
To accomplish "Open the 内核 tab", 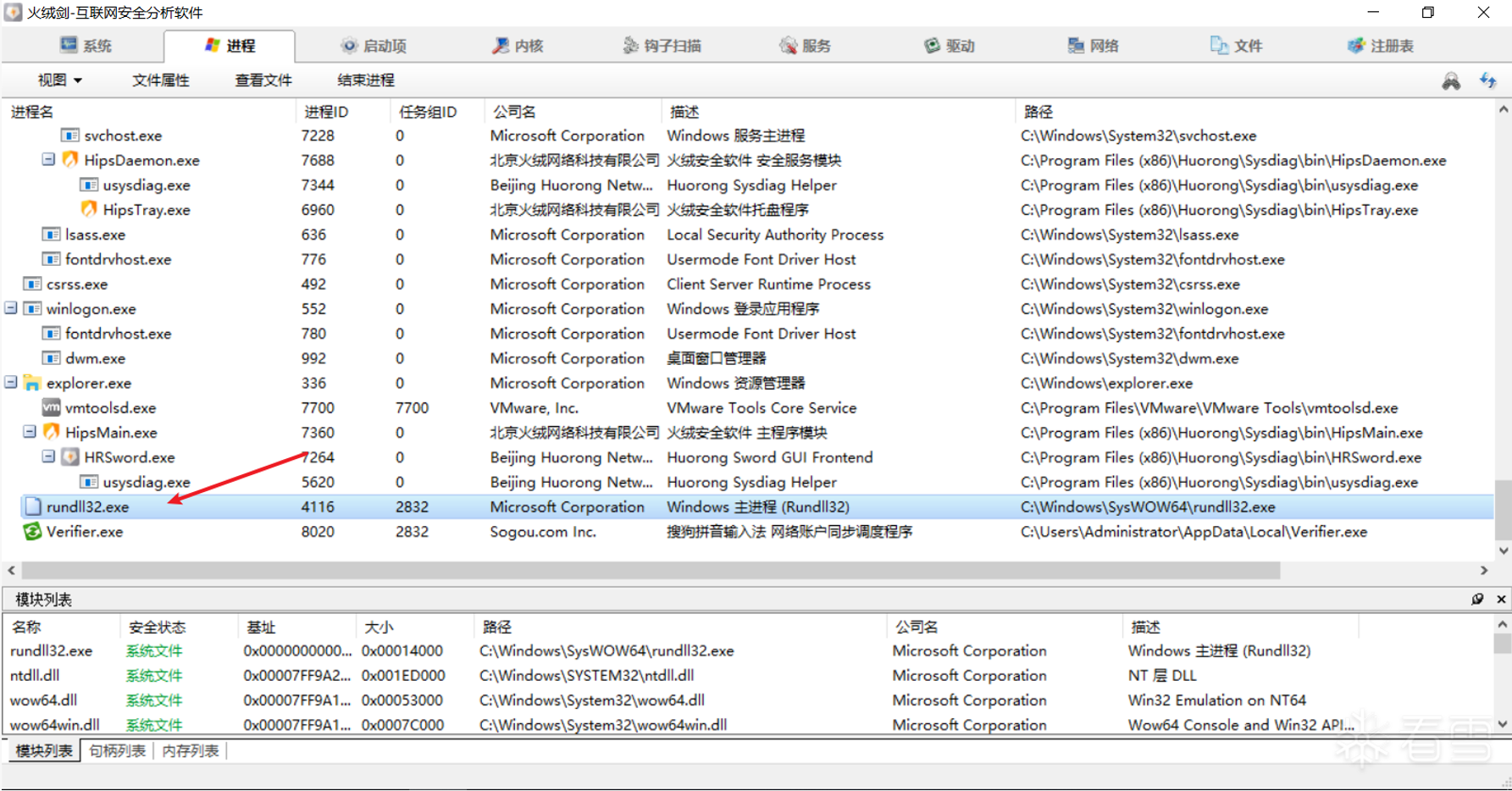I will tap(518, 46).
